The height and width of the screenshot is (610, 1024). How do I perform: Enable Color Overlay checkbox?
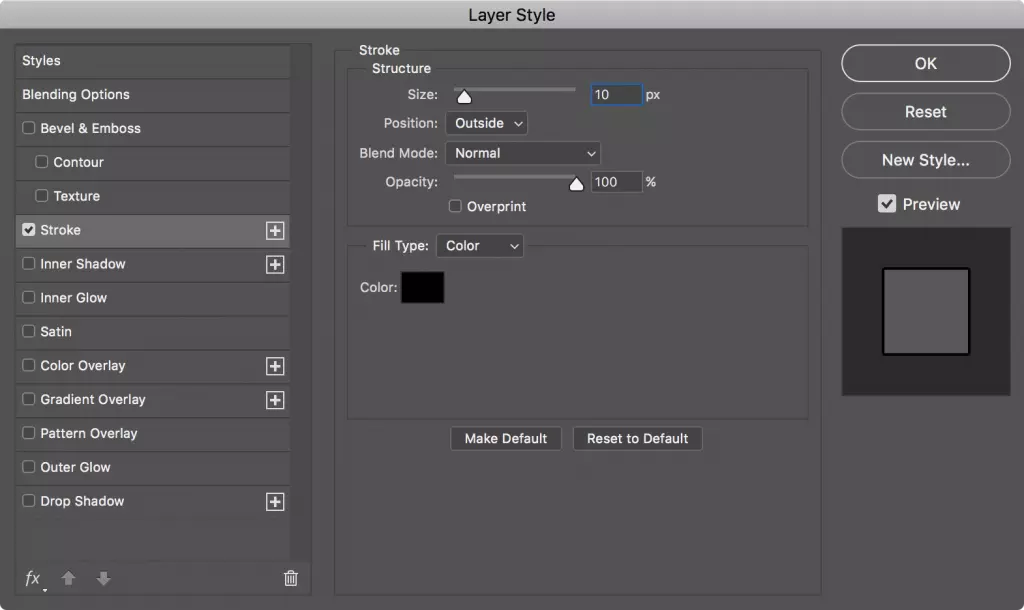(x=29, y=365)
